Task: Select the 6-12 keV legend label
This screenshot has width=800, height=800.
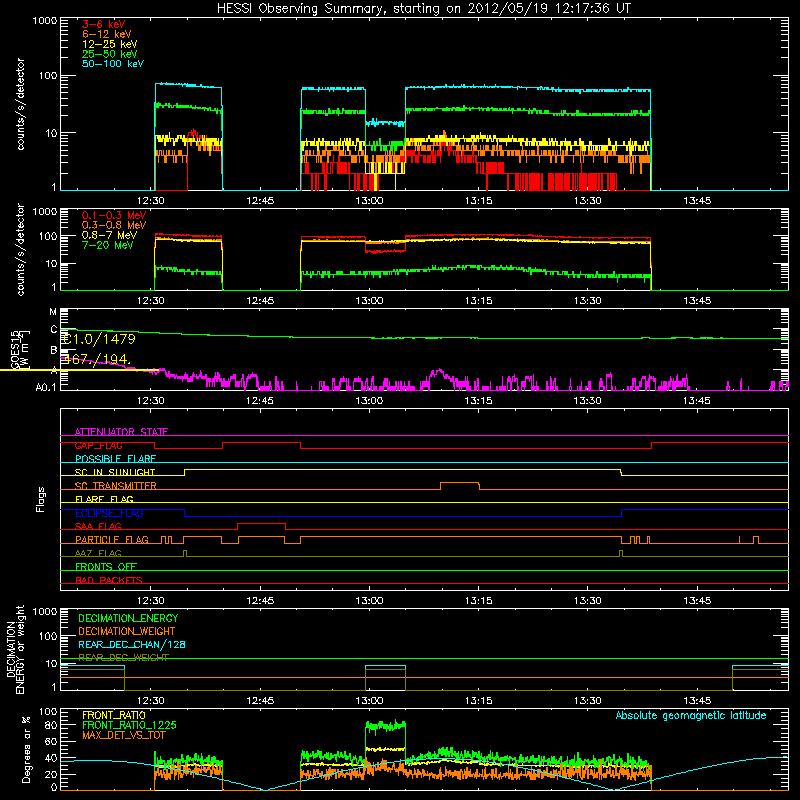Action: (x=107, y=34)
